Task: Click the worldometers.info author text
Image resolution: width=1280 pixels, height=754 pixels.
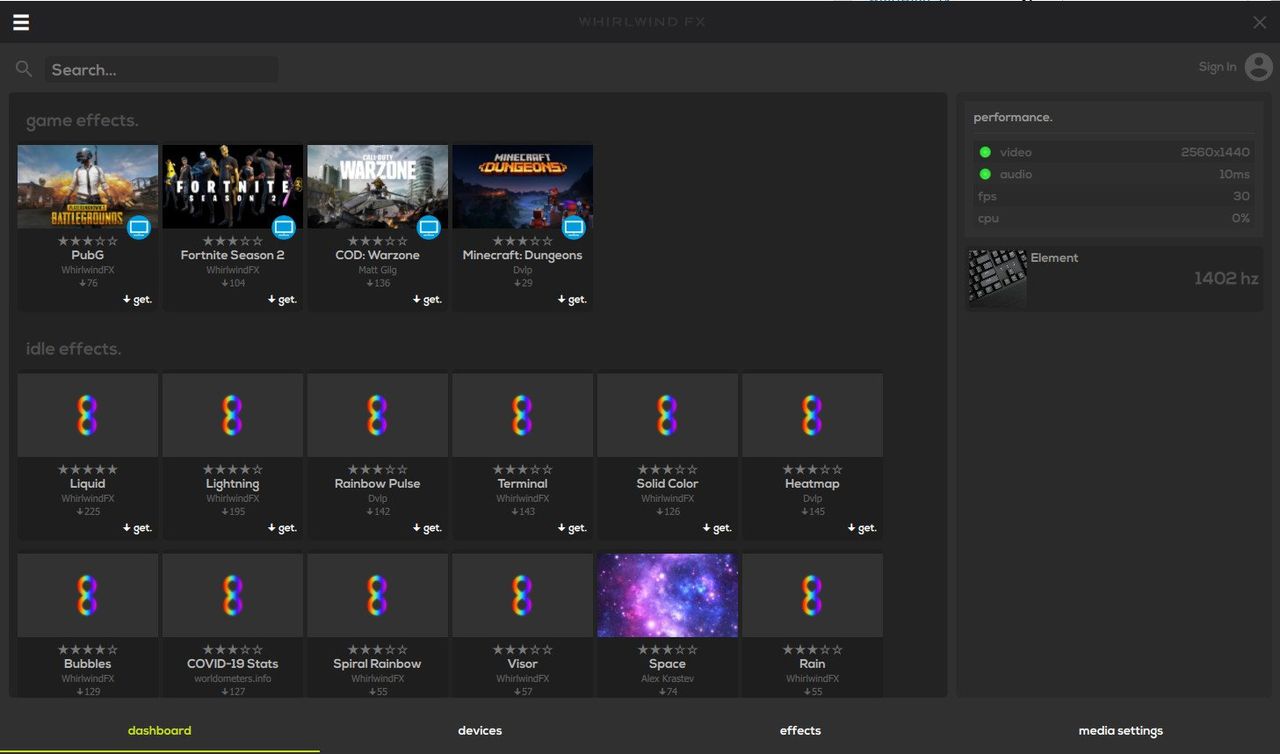Action: point(233,679)
